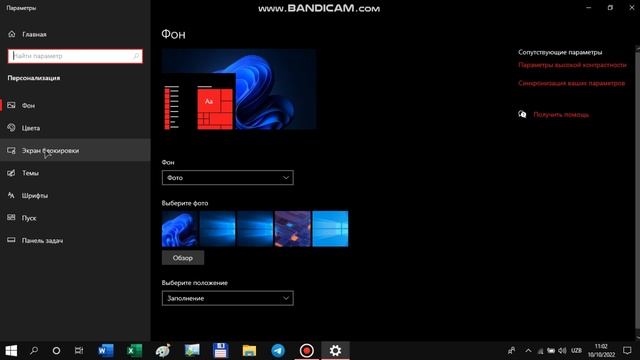Click the help chat bubble icon
Viewport: 640px width, 360px height.
(522, 114)
